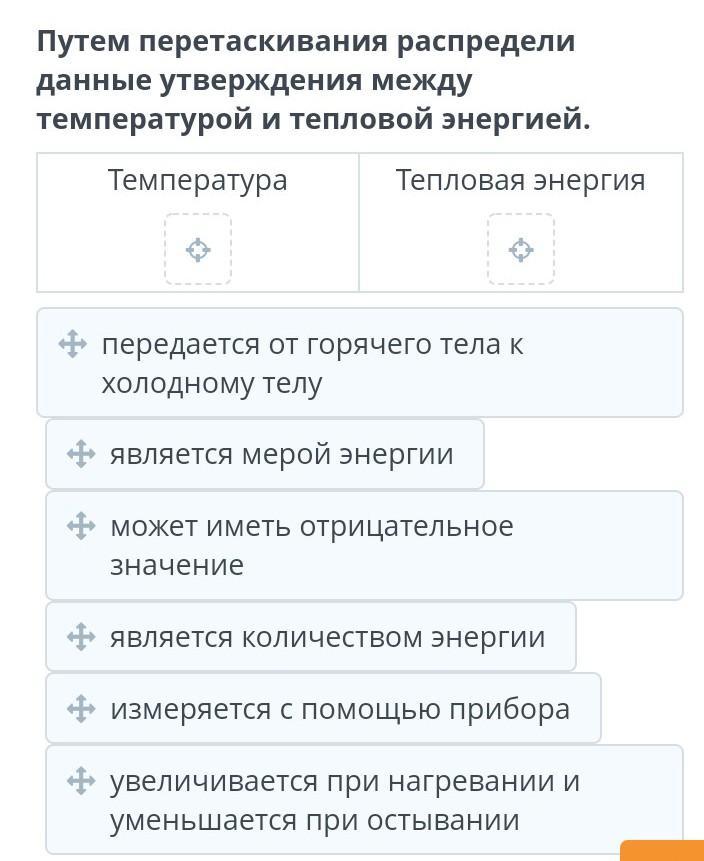Select the statement 'измеряется с помощью прибора'
704x861 pixels.
pyautogui.click(x=339, y=709)
